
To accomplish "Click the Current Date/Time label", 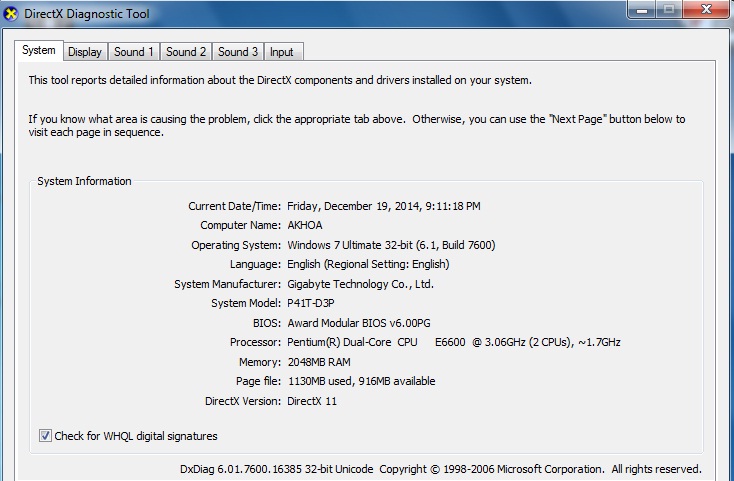I will 235,206.
